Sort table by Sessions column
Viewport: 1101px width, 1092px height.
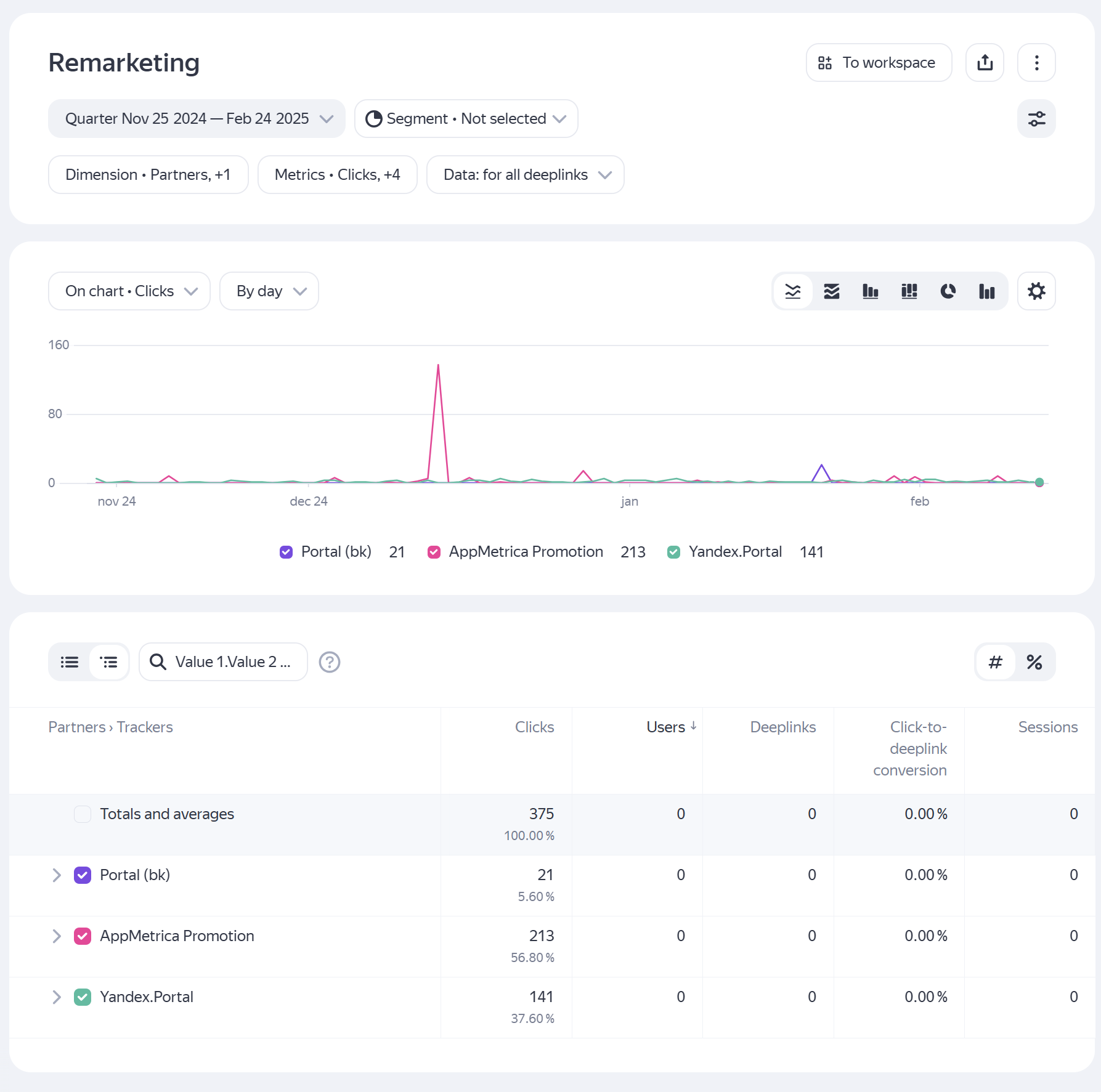1047,727
